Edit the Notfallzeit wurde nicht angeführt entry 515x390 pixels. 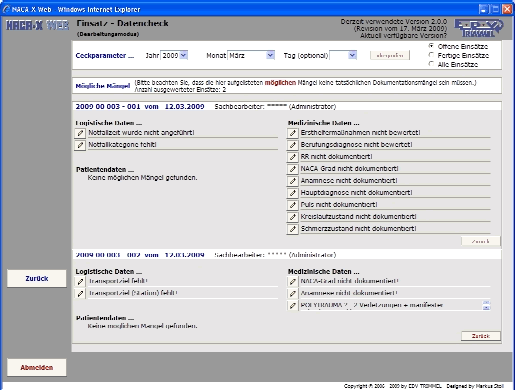pos(80,133)
